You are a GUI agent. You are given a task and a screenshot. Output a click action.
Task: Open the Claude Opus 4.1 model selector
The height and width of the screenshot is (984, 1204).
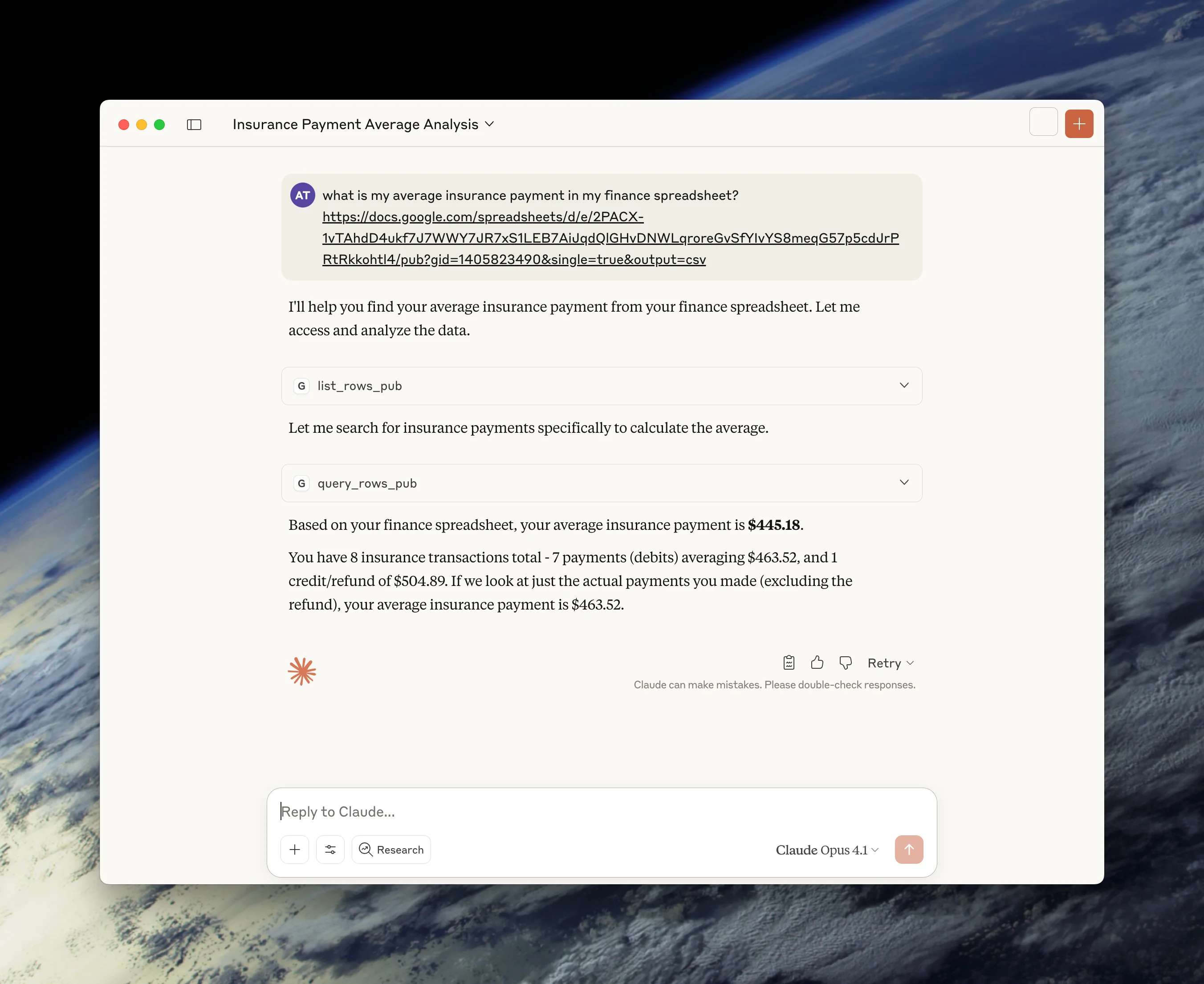tap(826, 849)
